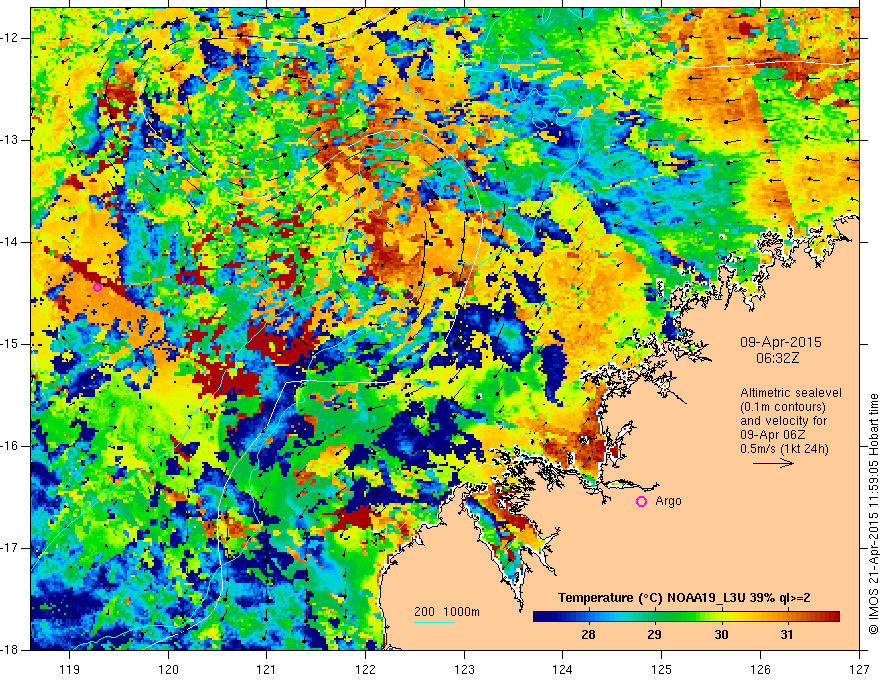
Task: Click the Argo legend circle marker
Action: pyautogui.click(x=641, y=501)
